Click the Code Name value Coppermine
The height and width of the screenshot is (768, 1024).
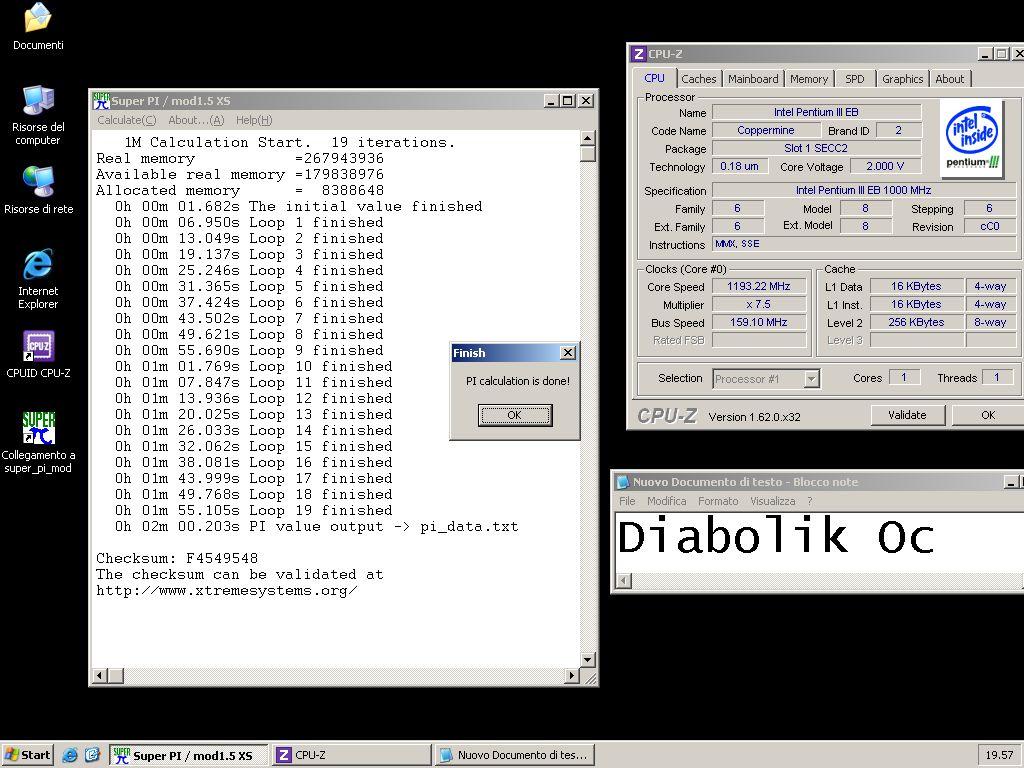765,131
